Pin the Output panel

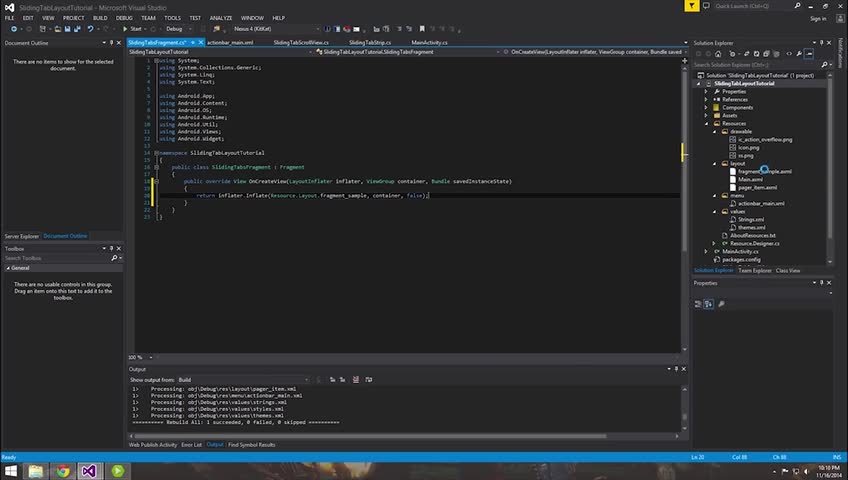point(676,369)
